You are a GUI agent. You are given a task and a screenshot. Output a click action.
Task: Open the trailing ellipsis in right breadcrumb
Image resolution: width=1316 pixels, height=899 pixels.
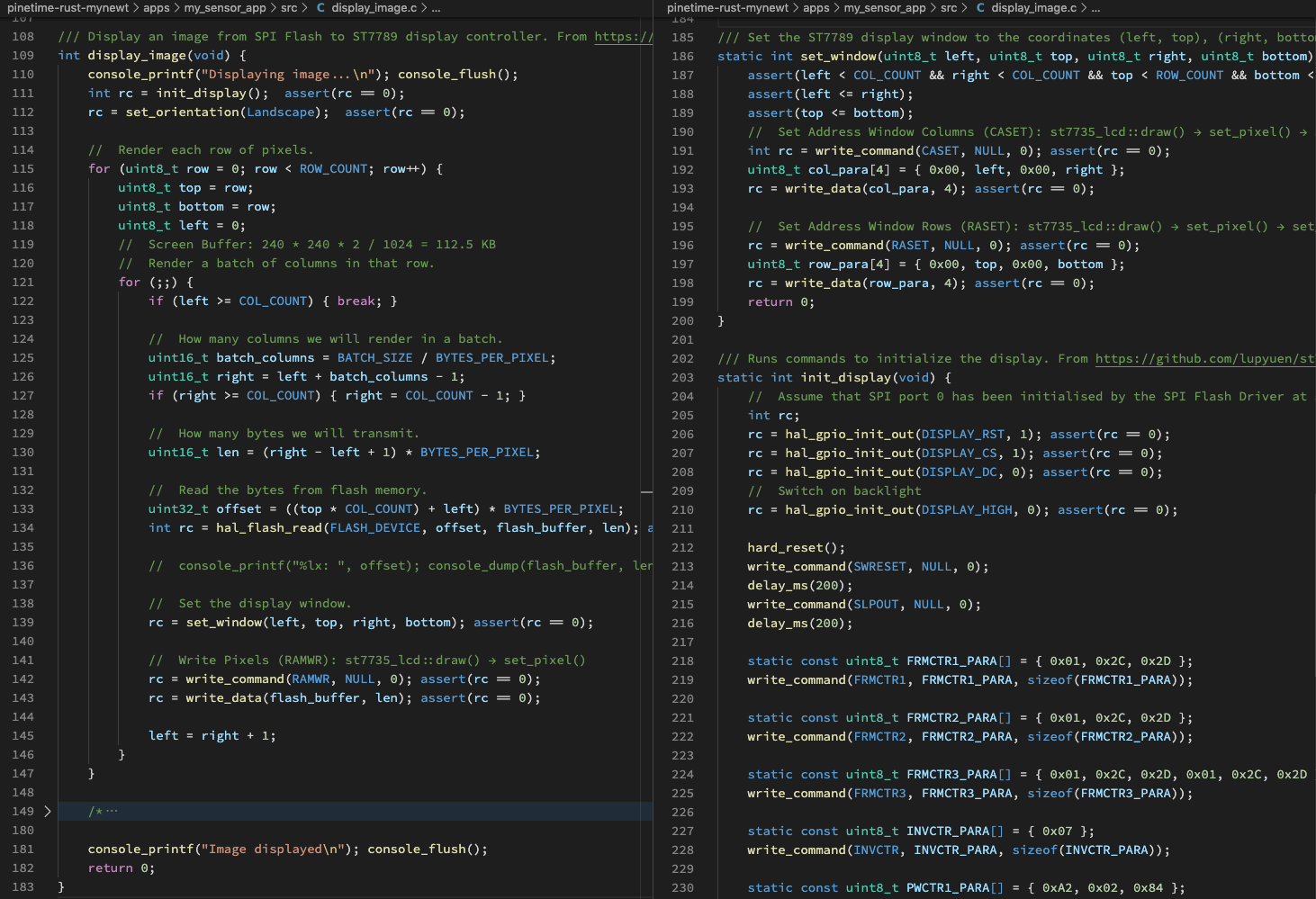(x=1095, y=8)
